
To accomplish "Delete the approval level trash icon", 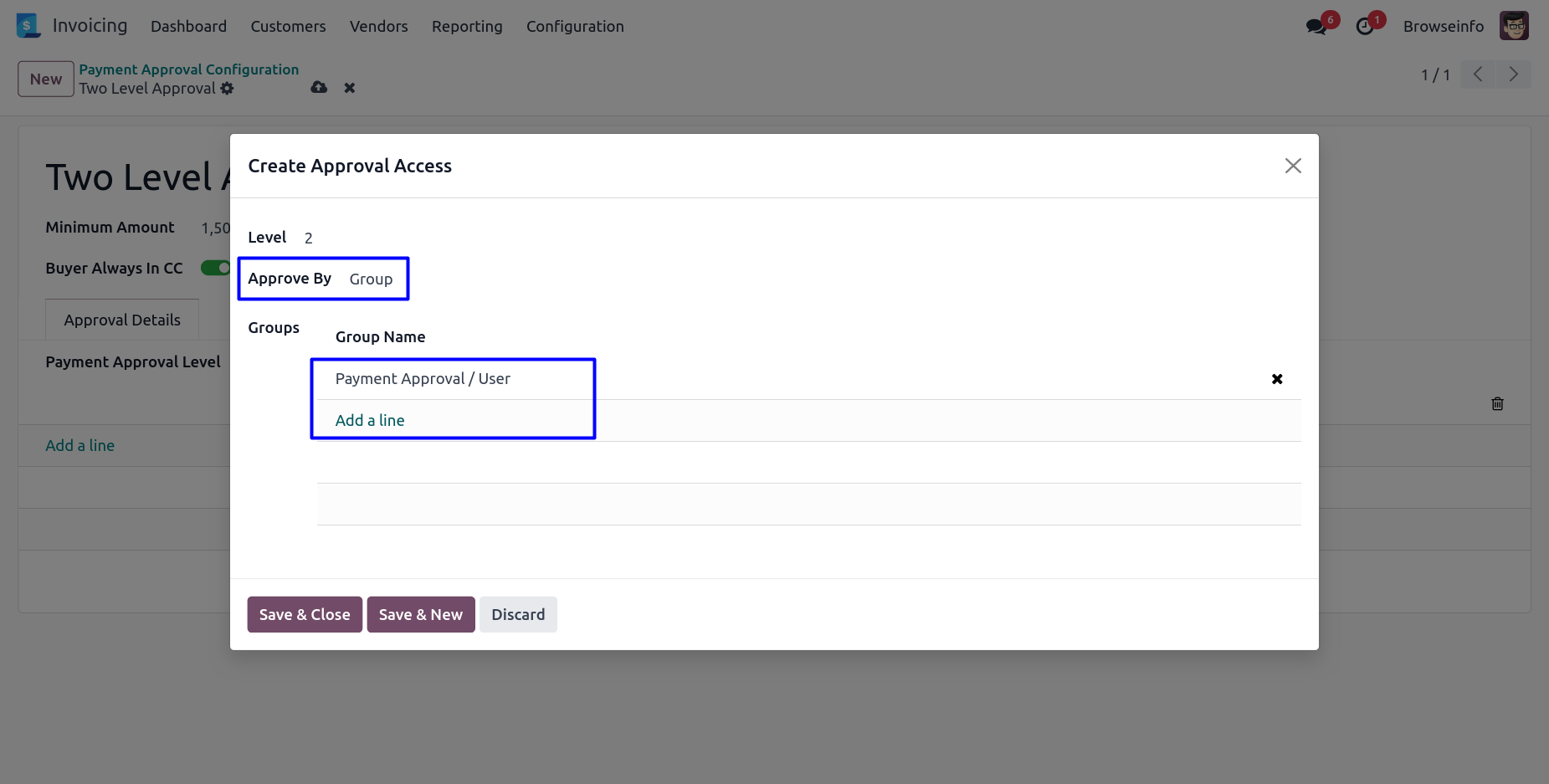I will pyautogui.click(x=1497, y=404).
